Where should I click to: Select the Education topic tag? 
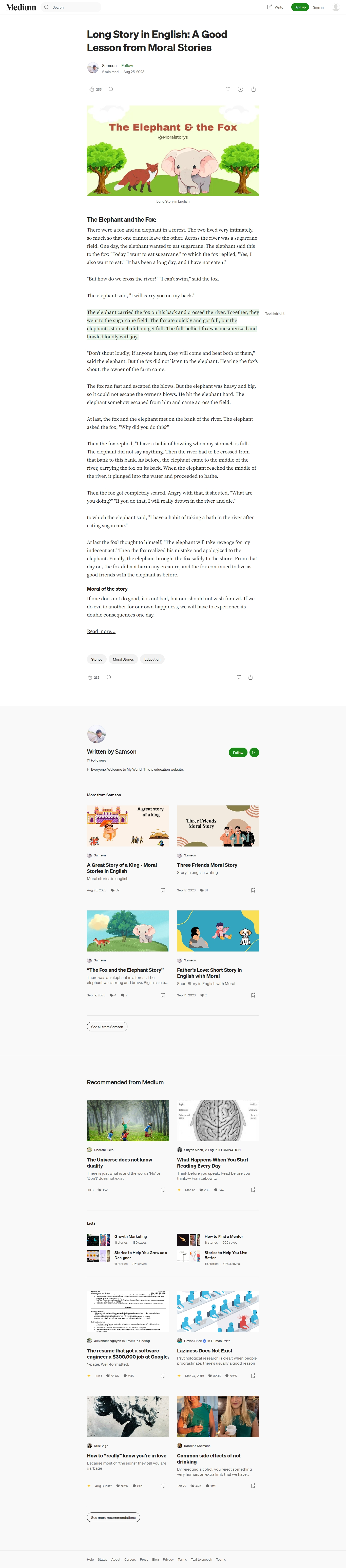pos(153,659)
